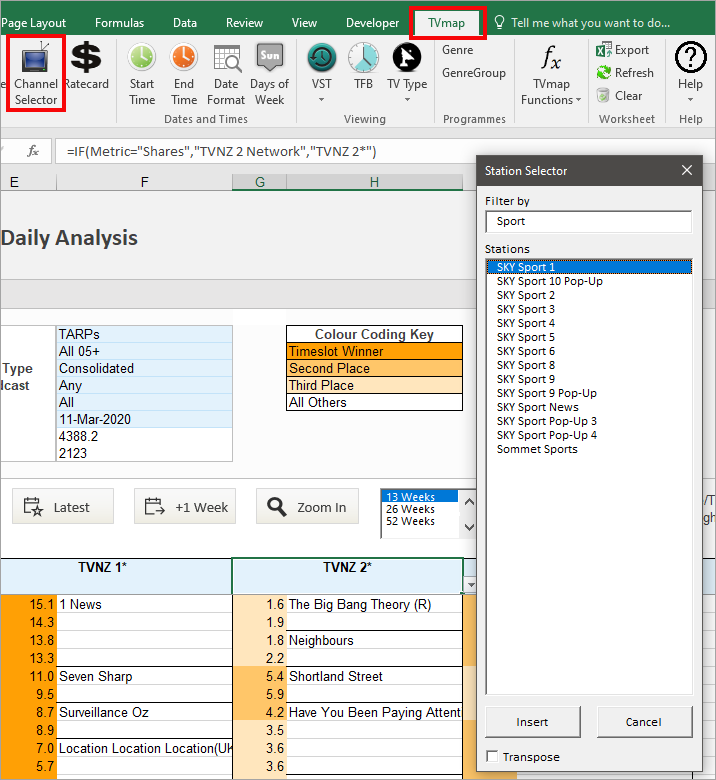The width and height of the screenshot is (716, 780).
Task: Select the TFB clock icon
Action: (363, 67)
